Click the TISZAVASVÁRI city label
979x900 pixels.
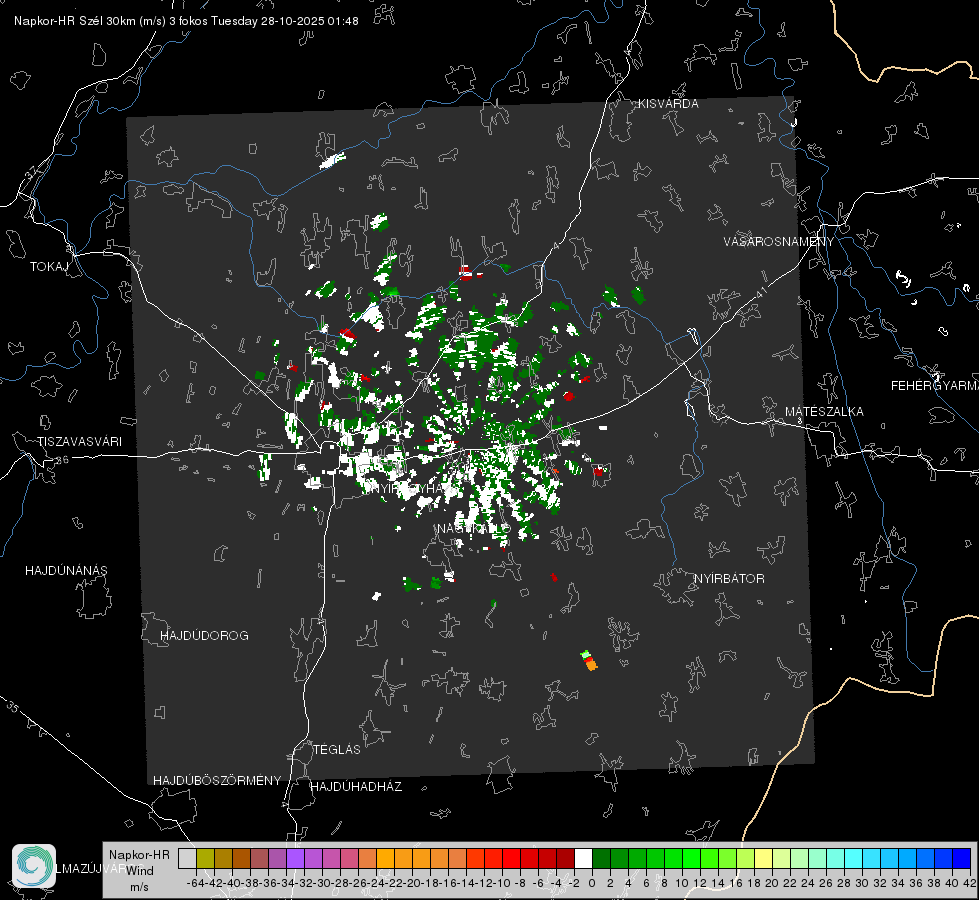(x=79, y=442)
